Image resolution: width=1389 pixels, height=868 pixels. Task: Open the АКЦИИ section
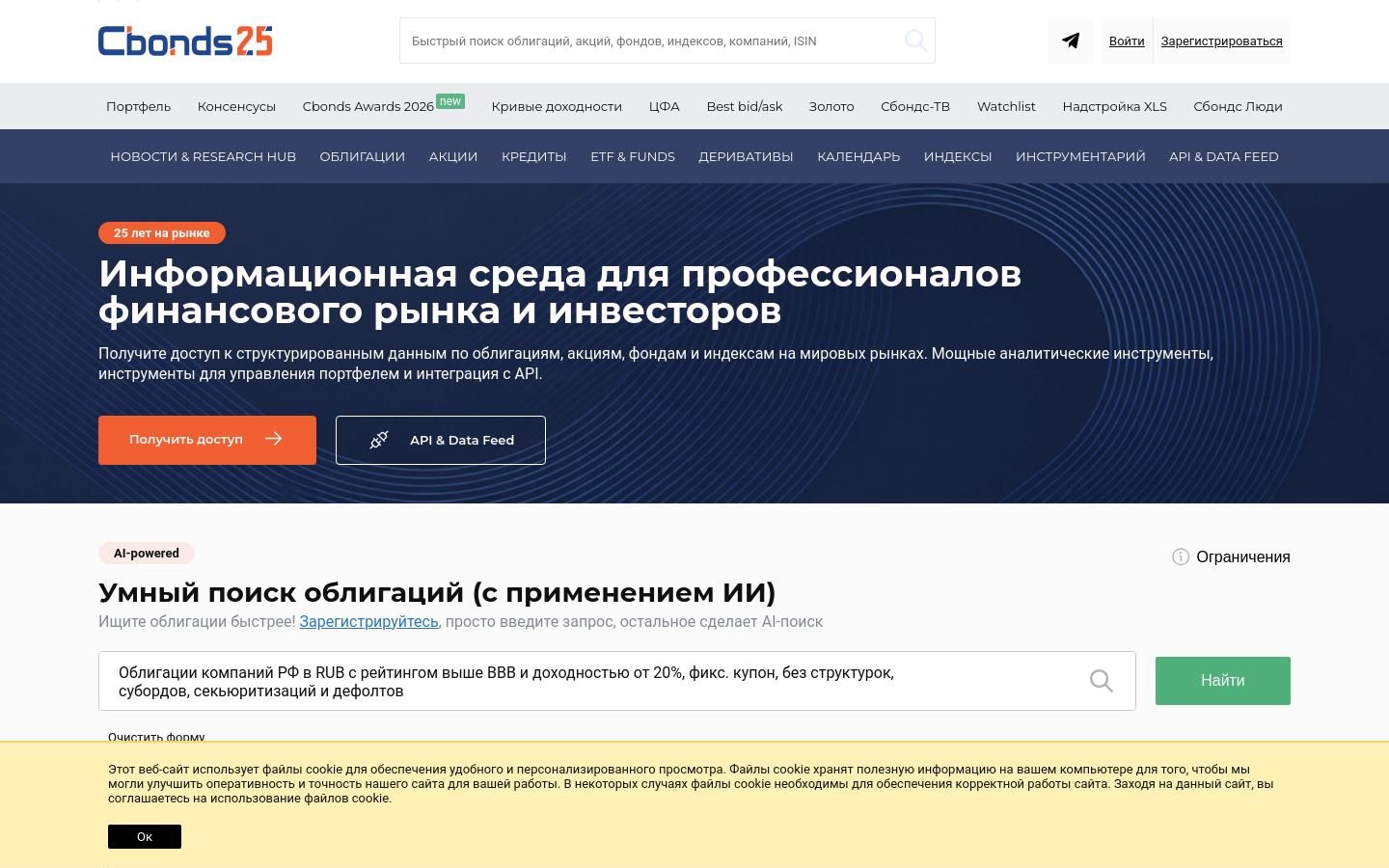453,156
